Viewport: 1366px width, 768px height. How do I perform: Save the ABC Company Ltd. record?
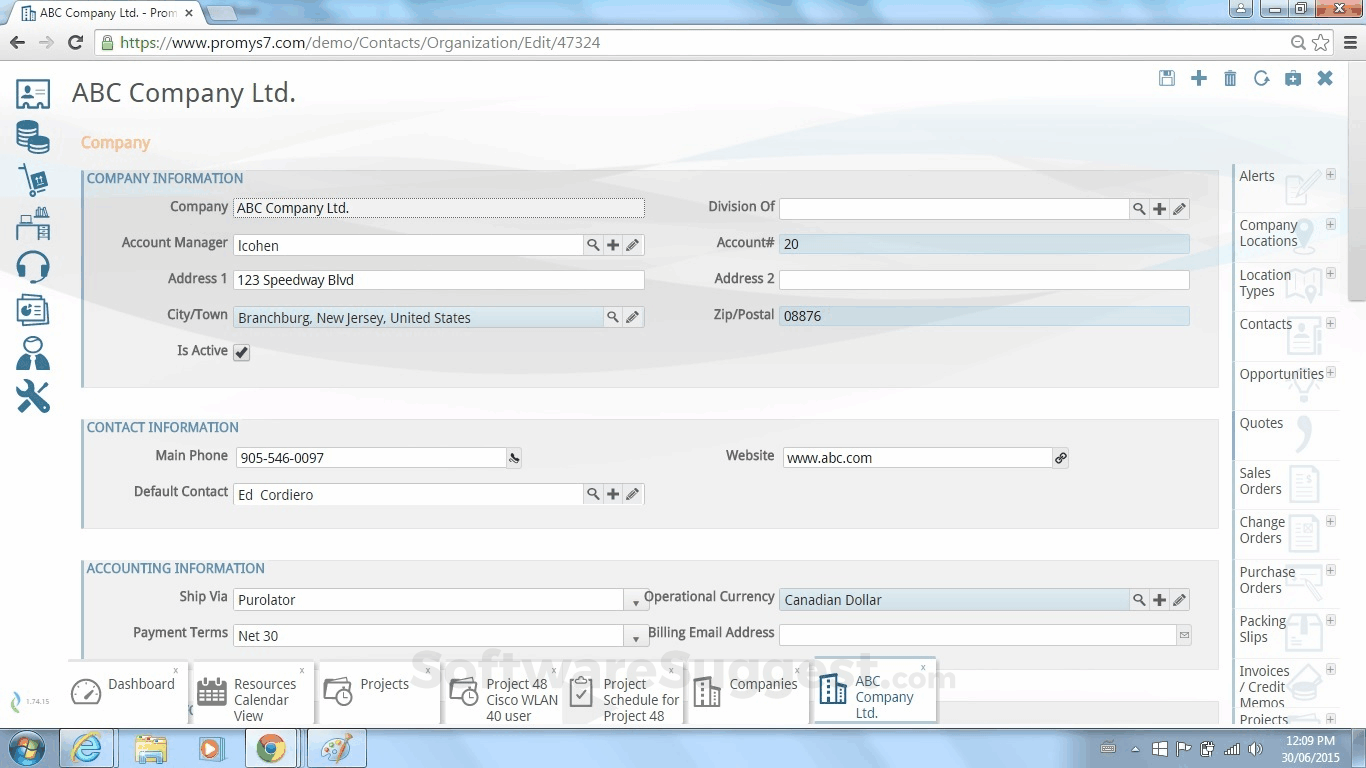pyautogui.click(x=1167, y=78)
